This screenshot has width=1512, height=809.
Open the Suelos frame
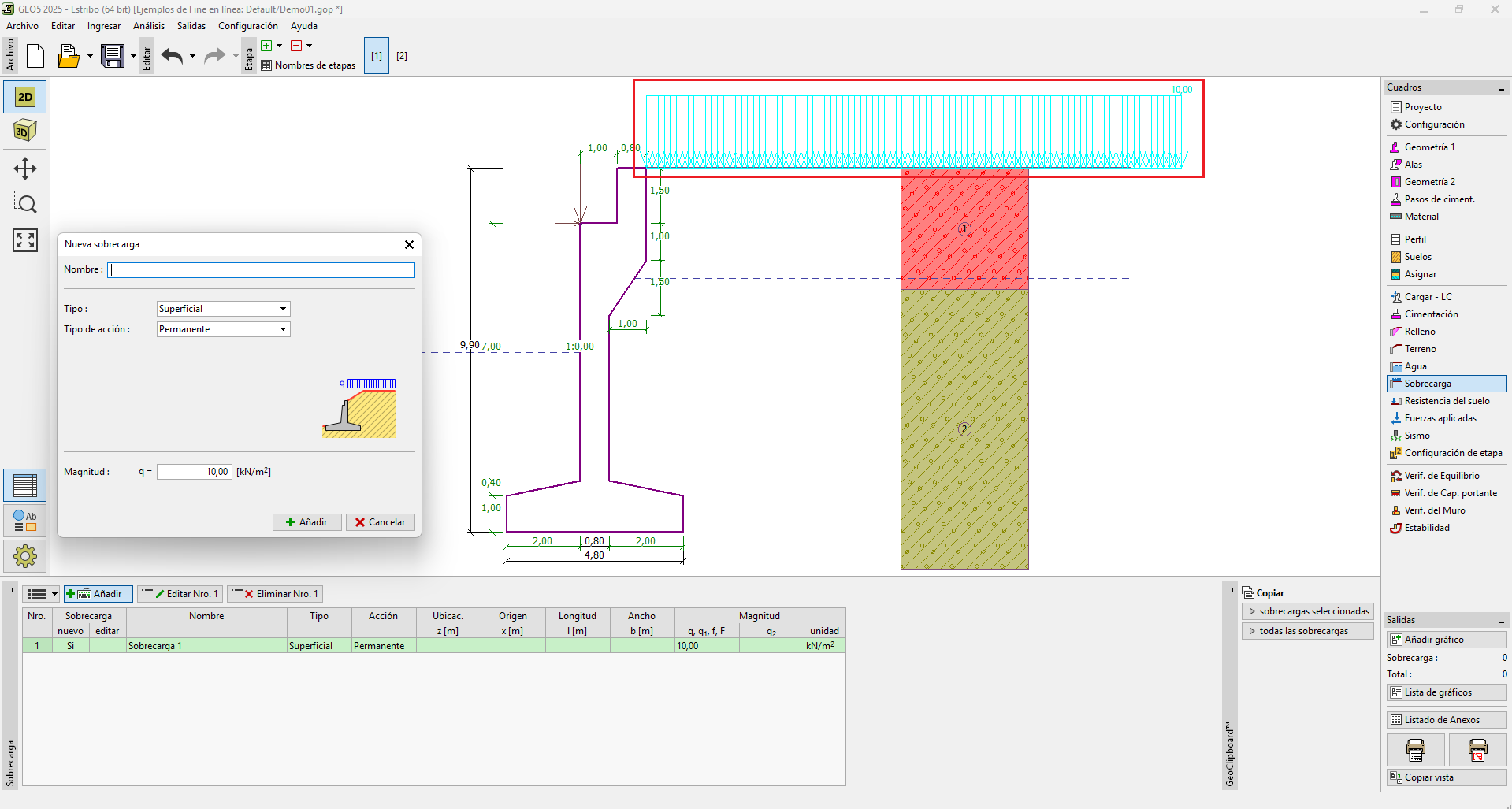1447,257
